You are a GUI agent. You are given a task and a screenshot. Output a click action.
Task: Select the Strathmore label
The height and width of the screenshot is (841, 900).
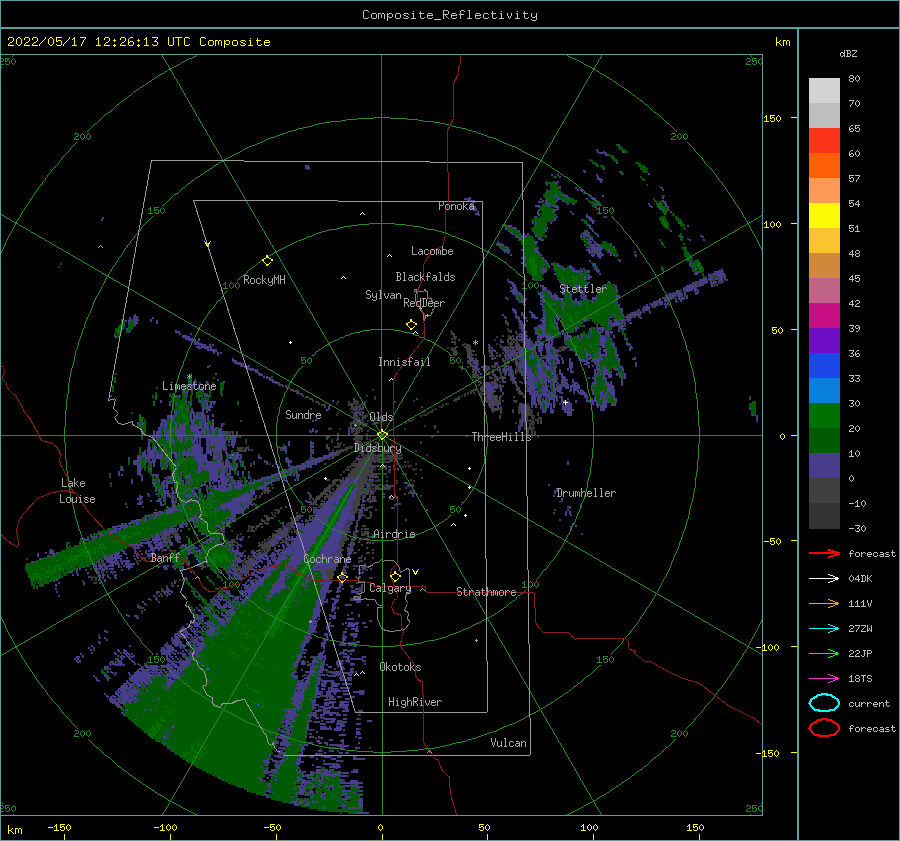tap(486, 592)
